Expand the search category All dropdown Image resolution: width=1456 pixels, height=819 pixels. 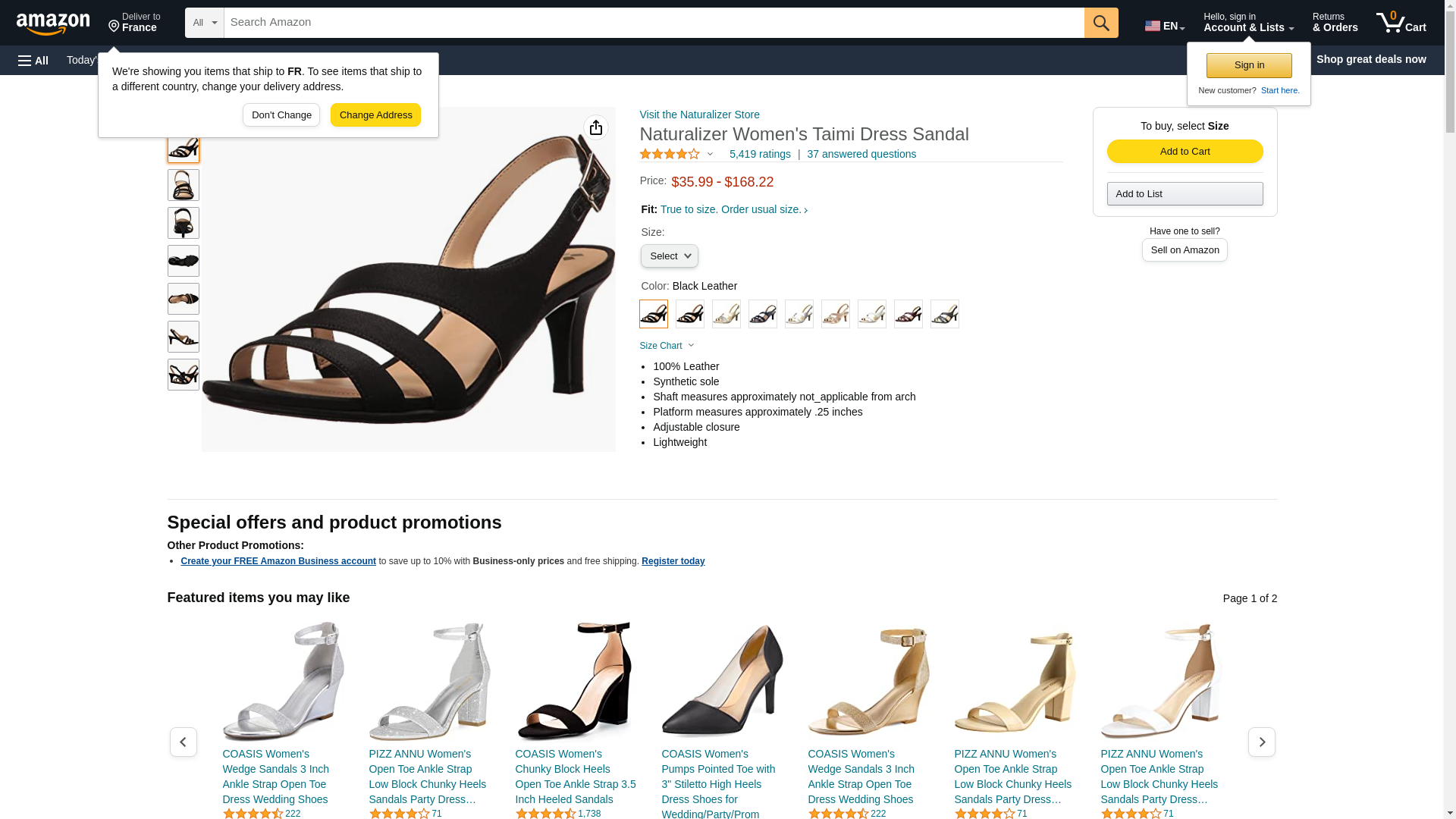(204, 23)
